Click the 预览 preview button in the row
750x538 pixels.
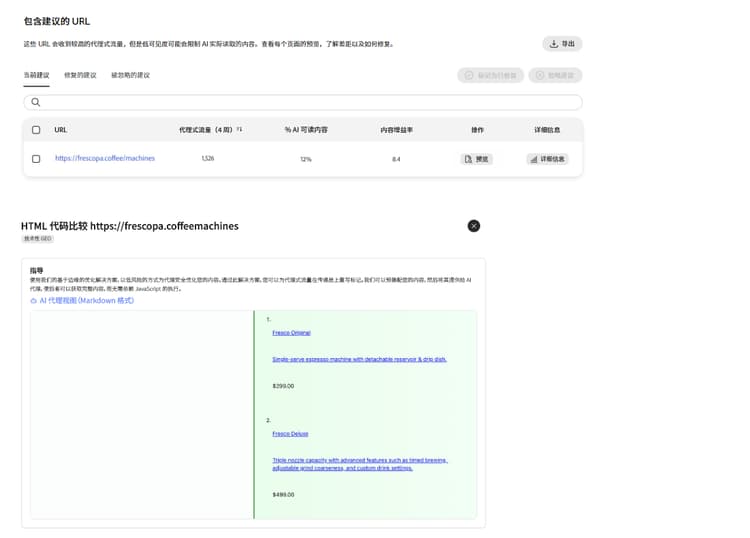tap(476, 159)
